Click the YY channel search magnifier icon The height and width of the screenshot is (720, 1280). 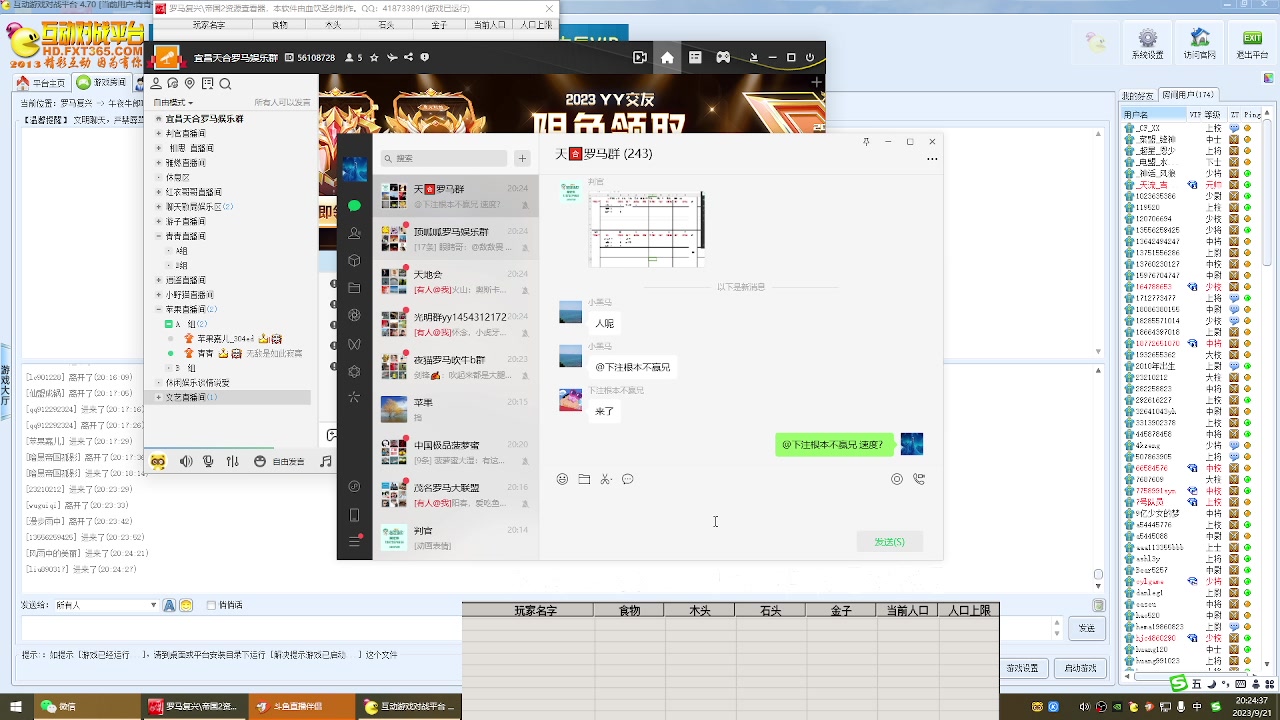(226, 84)
